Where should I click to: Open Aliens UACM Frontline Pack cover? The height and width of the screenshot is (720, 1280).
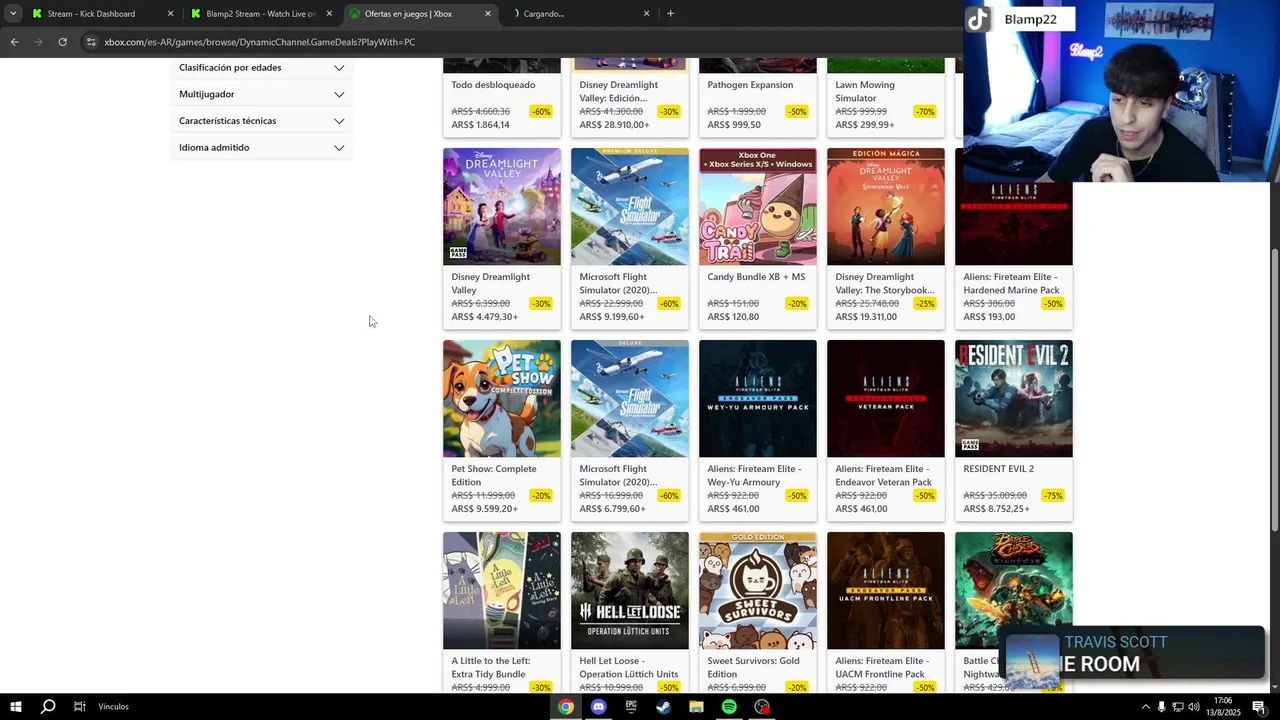[x=886, y=591]
